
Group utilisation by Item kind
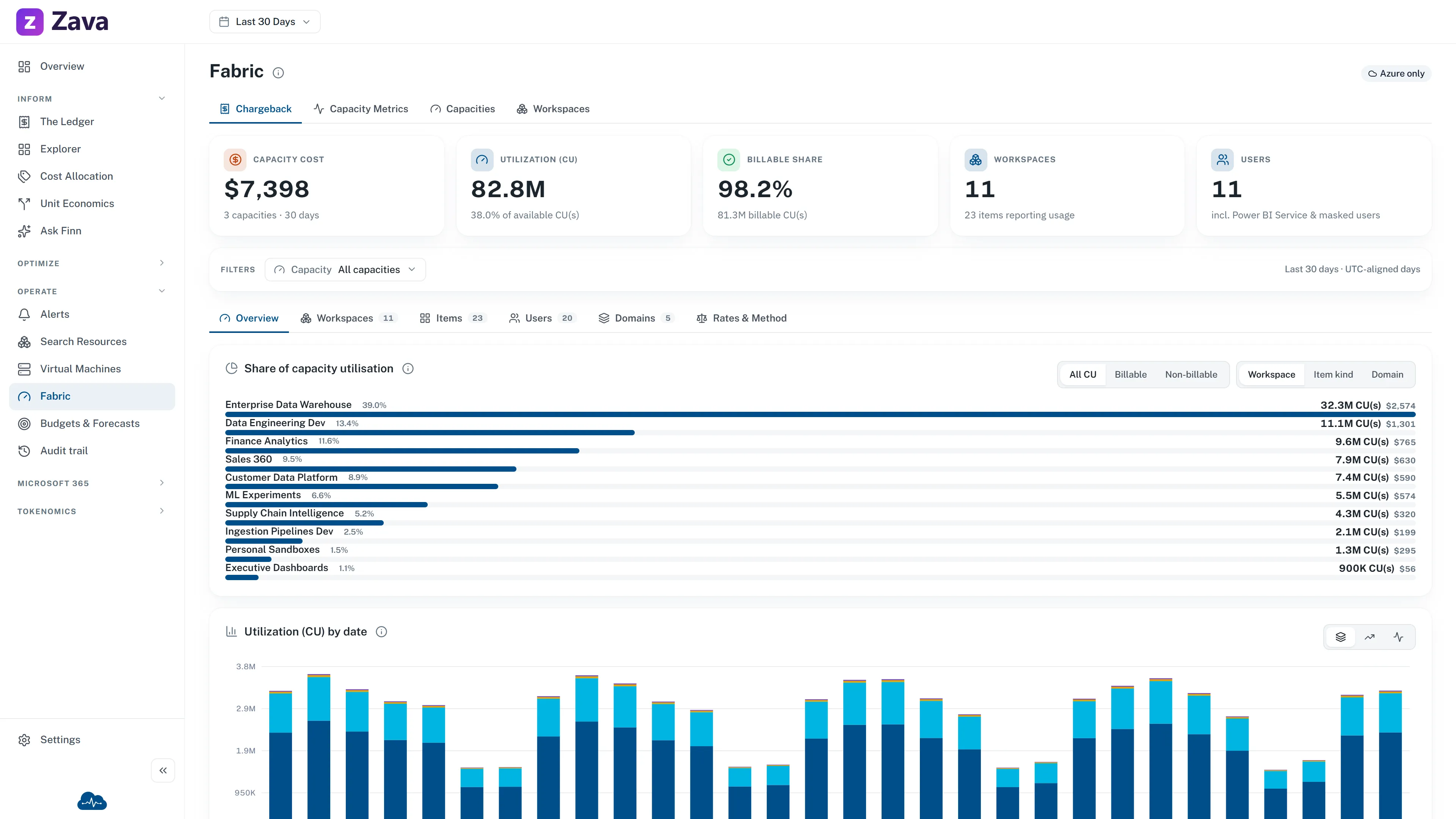pyautogui.click(x=1333, y=374)
